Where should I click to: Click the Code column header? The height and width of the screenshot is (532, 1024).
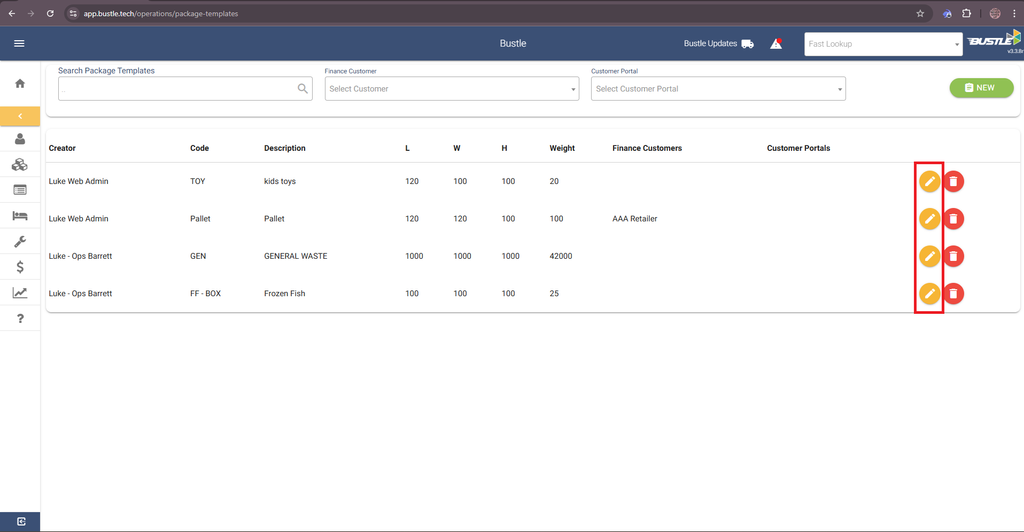click(x=199, y=148)
